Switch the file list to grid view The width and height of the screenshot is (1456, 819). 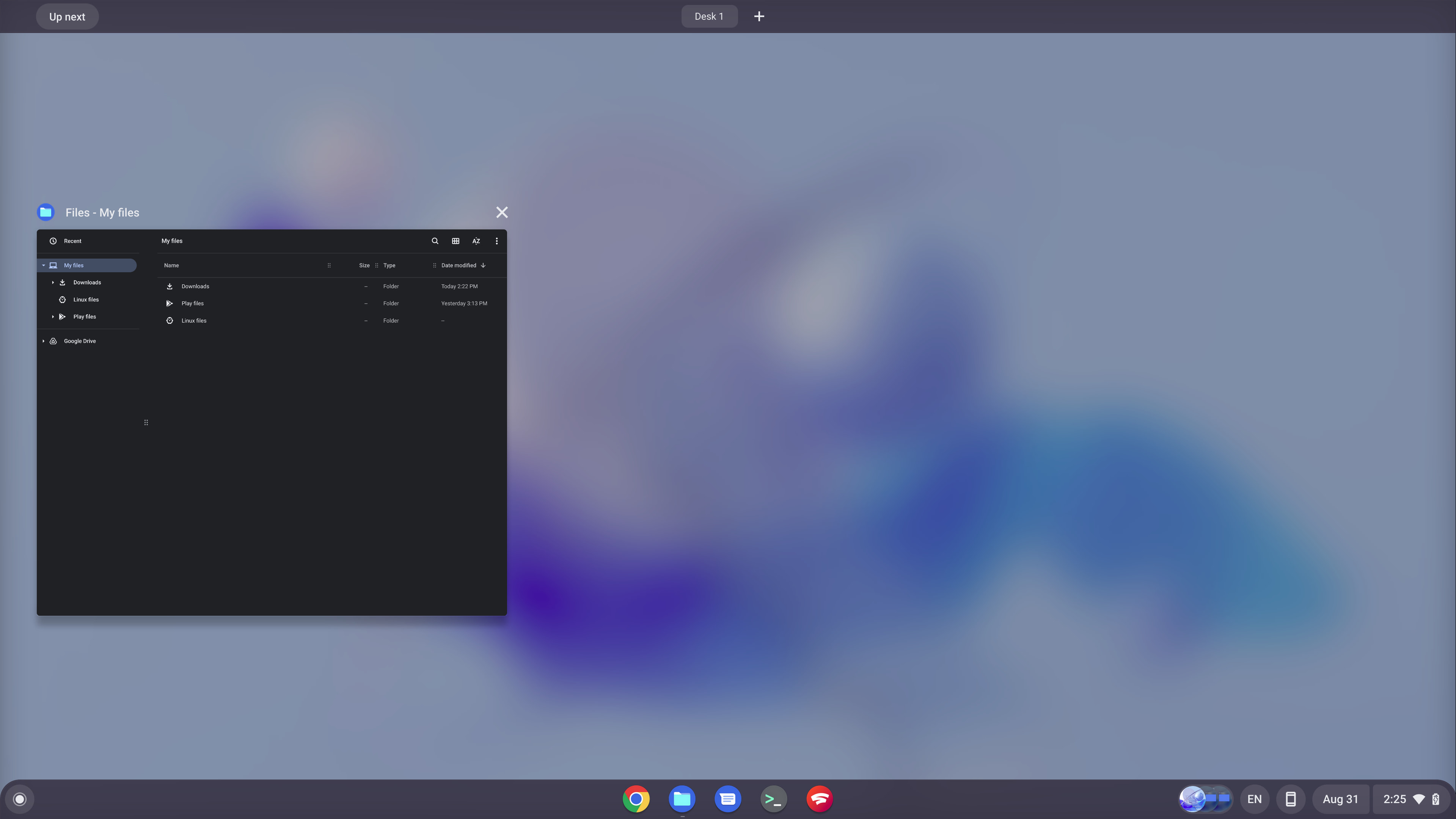pyautogui.click(x=455, y=241)
